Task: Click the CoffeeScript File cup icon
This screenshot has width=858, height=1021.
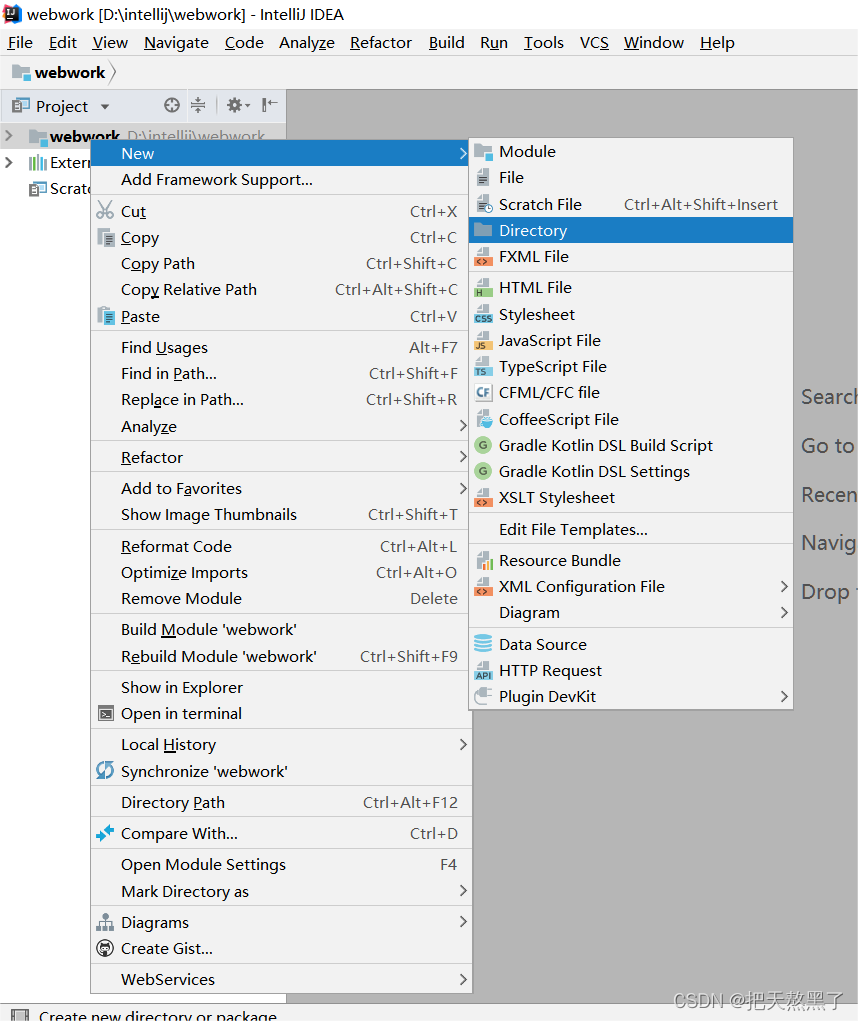Action: [483, 419]
